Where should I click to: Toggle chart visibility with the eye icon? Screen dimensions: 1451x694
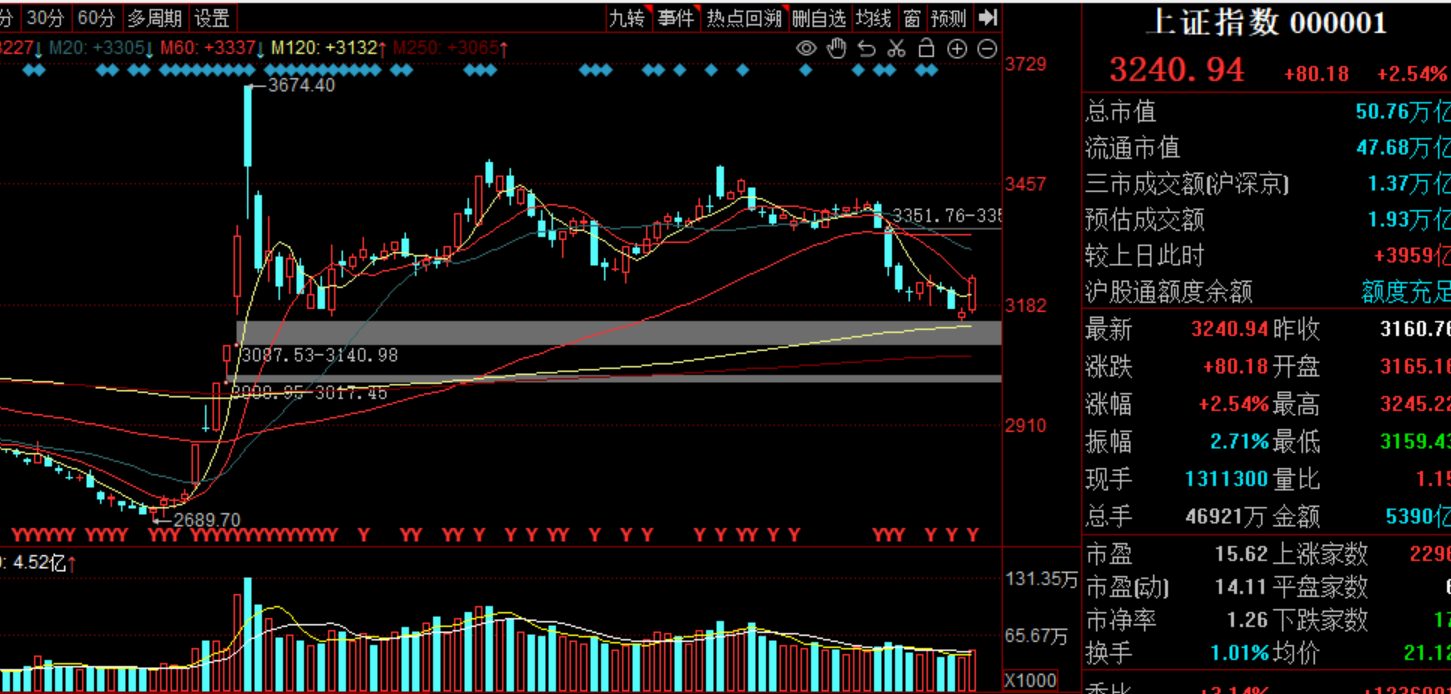(806, 49)
